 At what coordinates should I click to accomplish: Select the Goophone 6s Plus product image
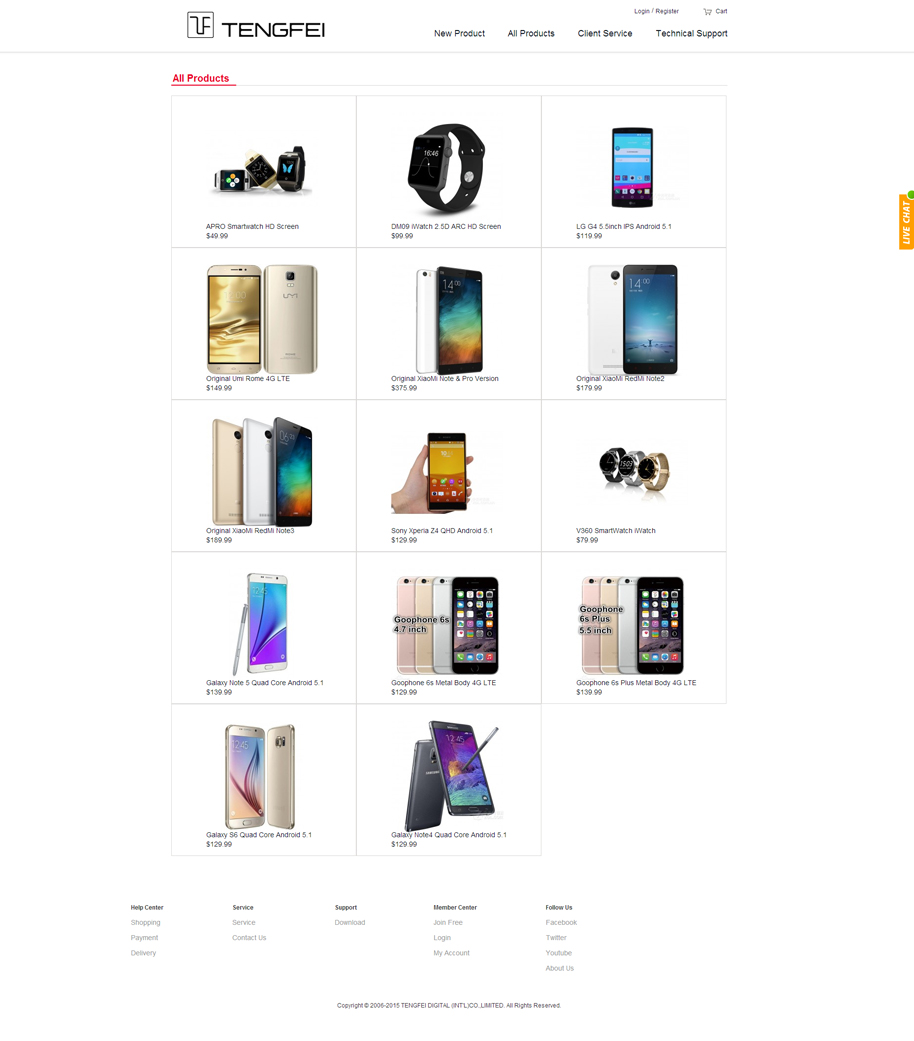click(x=633, y=625)
